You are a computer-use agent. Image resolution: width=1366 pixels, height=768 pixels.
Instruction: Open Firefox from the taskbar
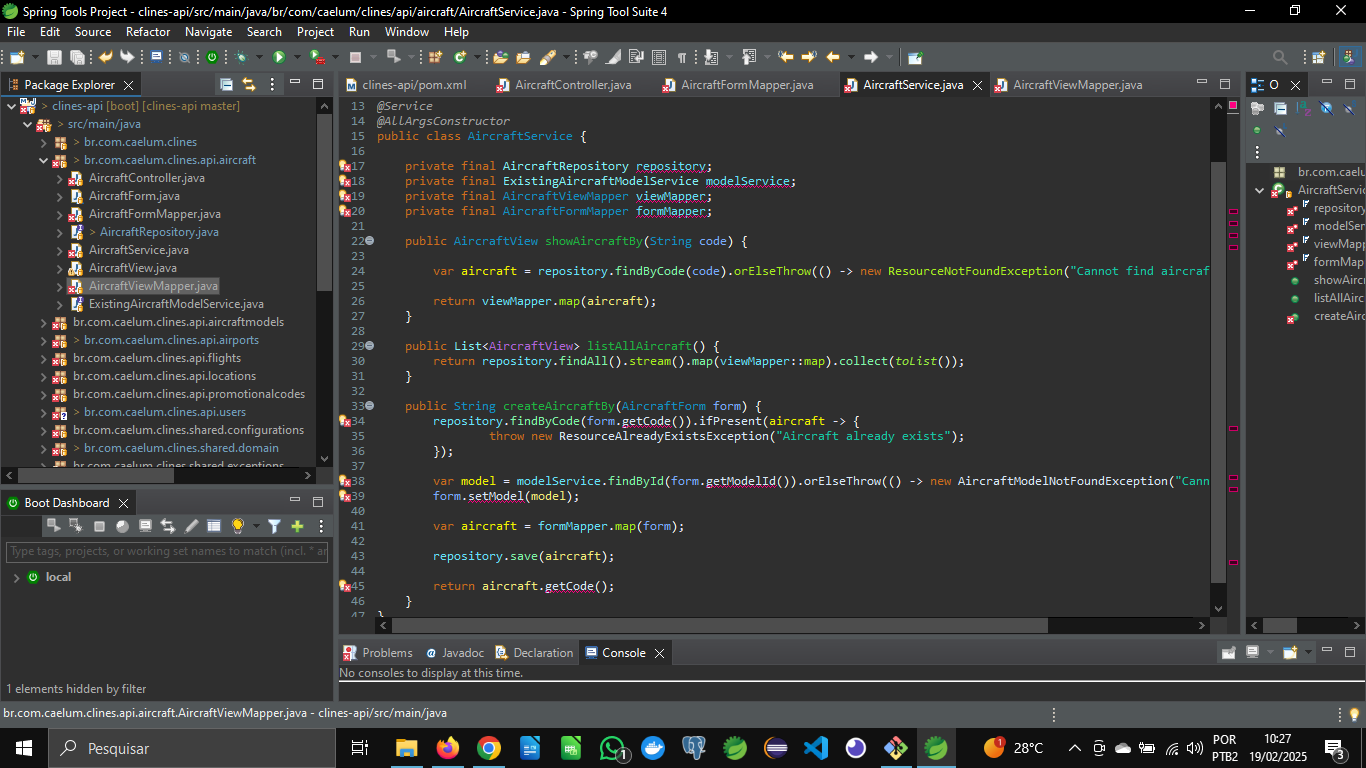tap(447, 748)
